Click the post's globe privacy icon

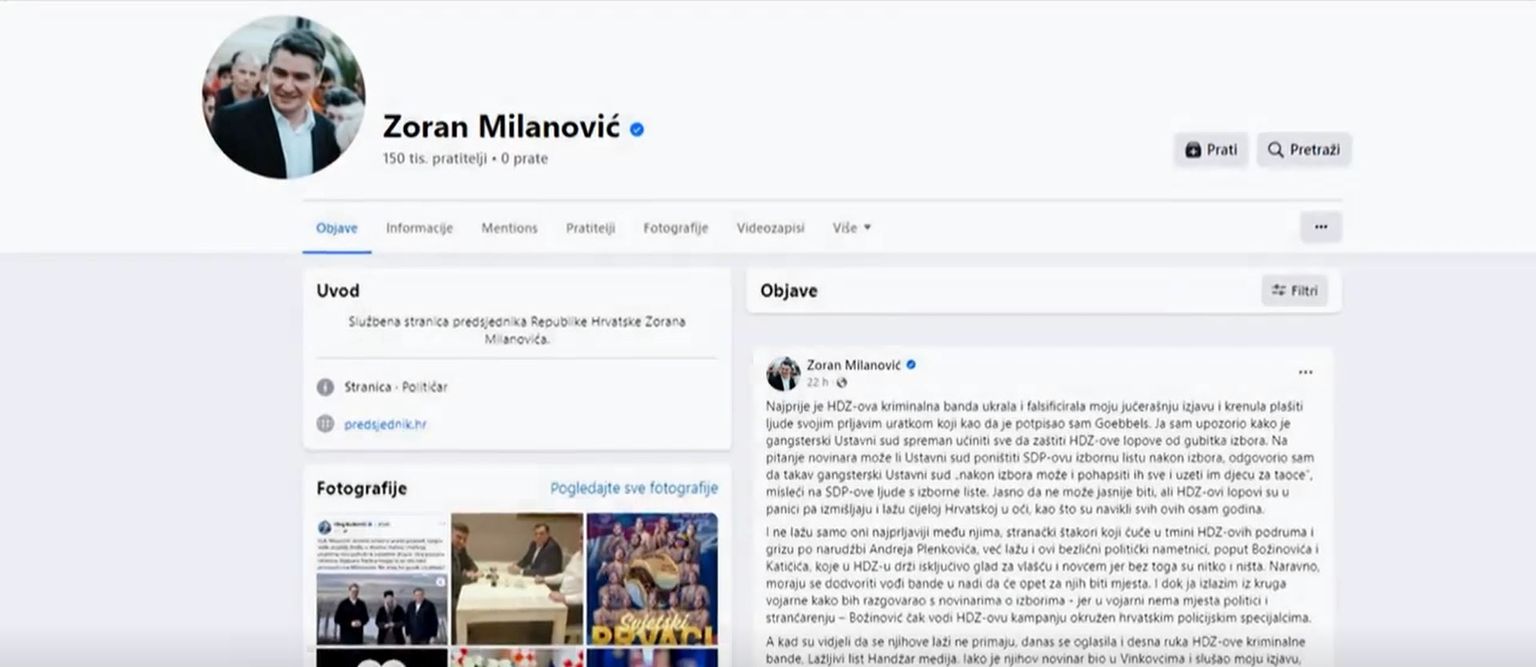coord(841,383)
